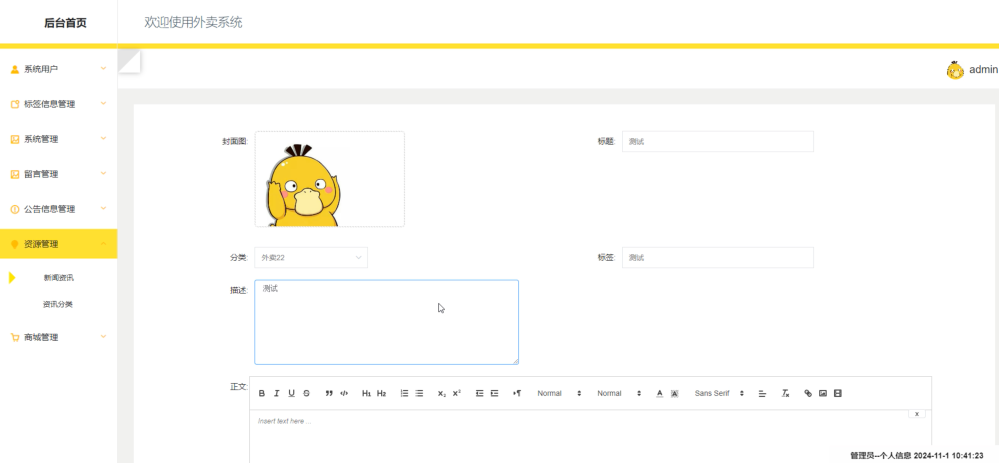This screenshot has height=463, width=999.
Task: Click the 系统用户 person icon
Action: (15, 69)
